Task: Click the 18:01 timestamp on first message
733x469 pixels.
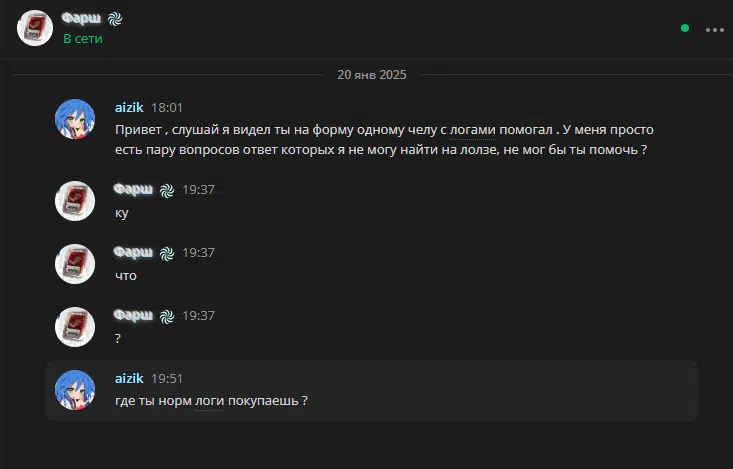Action: tap(167, 108)
